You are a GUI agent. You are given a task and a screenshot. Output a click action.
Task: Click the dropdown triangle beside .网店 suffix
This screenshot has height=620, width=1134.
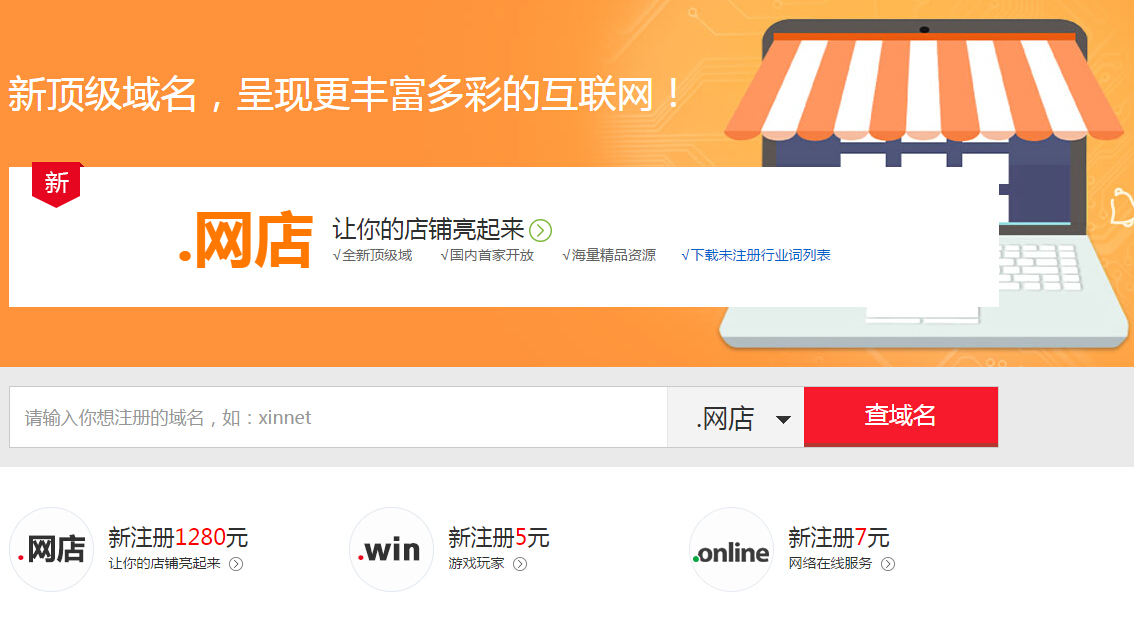783,420
